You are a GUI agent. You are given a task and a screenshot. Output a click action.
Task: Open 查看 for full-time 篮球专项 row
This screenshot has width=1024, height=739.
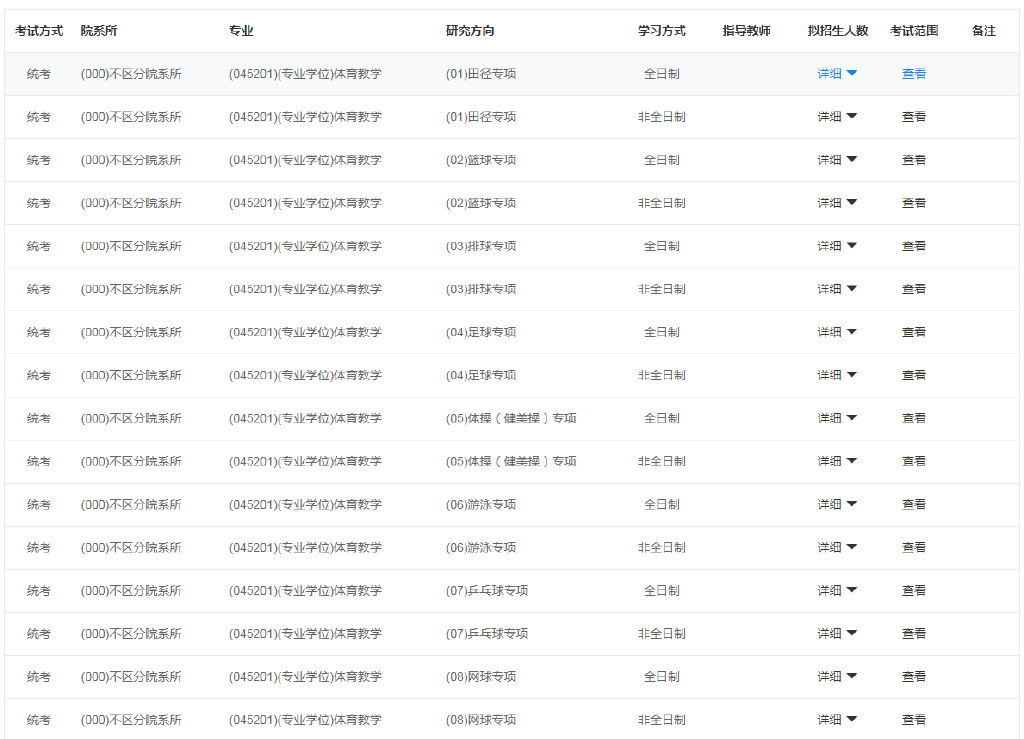[x=914, y=160]
